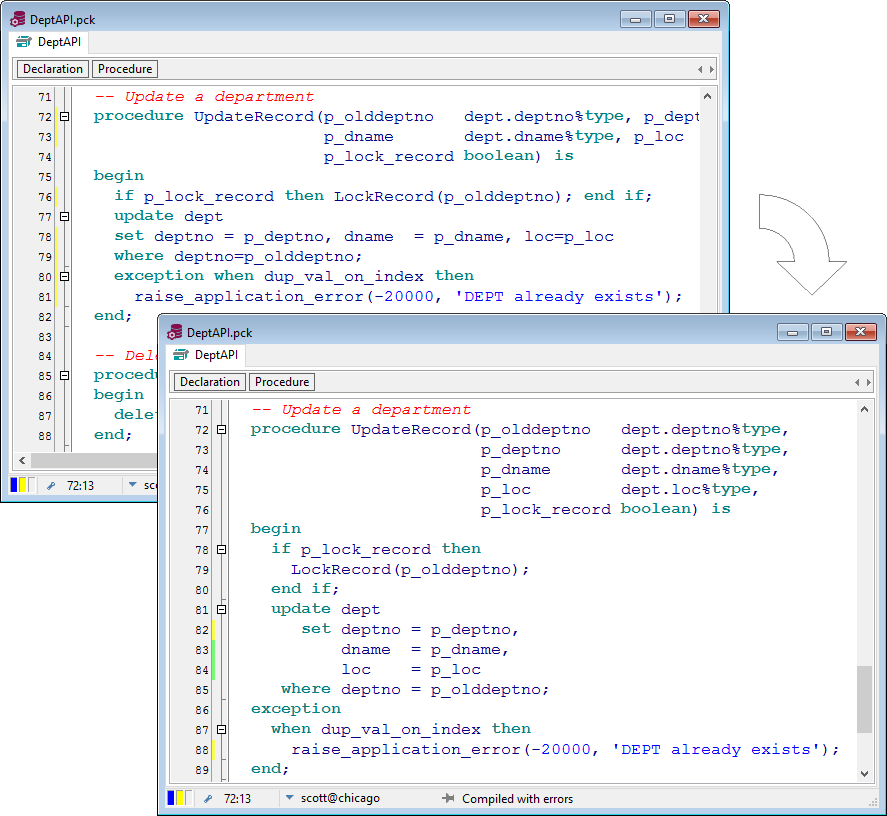Click 'raise_application_error' on line 88 of front window

pos(406,750)
